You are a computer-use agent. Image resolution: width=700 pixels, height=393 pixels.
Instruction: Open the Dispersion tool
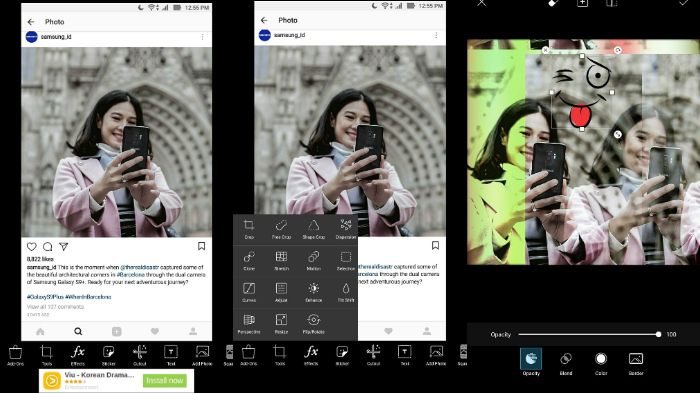click(x=346, y=229)
